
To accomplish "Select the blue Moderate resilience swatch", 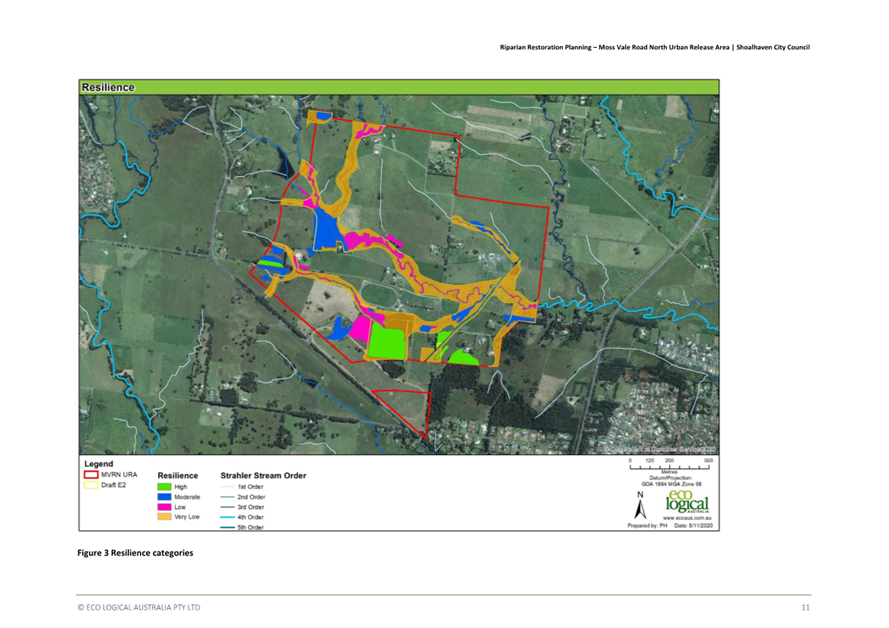I will 165,497.
